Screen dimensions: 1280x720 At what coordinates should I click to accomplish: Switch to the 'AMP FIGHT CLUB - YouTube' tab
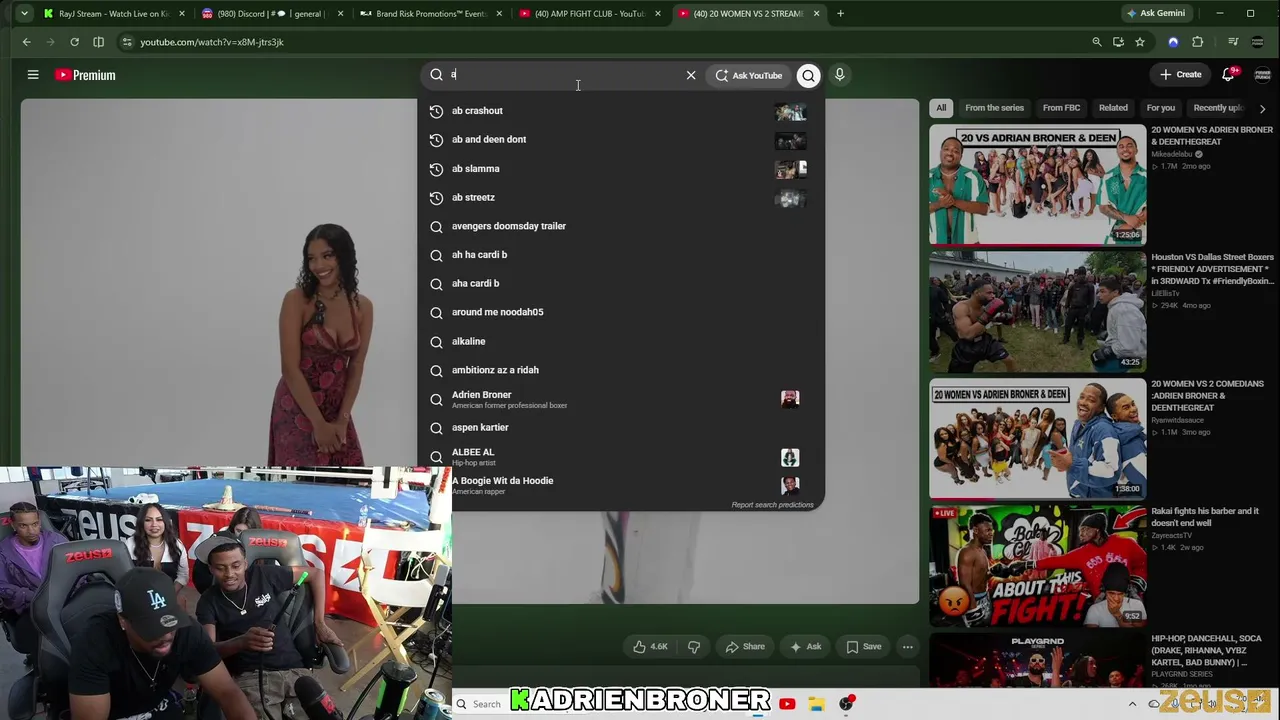(x=589, y=14)
